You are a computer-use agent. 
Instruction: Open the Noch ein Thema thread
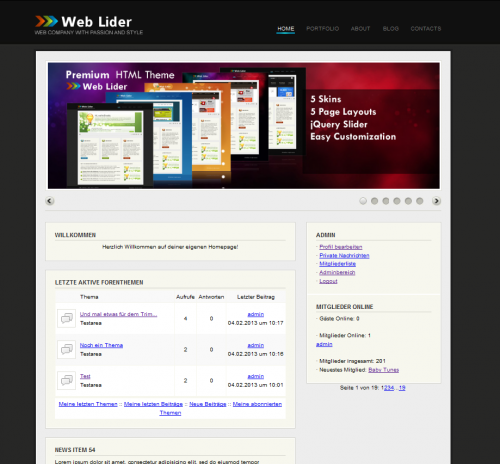point(101,345)
